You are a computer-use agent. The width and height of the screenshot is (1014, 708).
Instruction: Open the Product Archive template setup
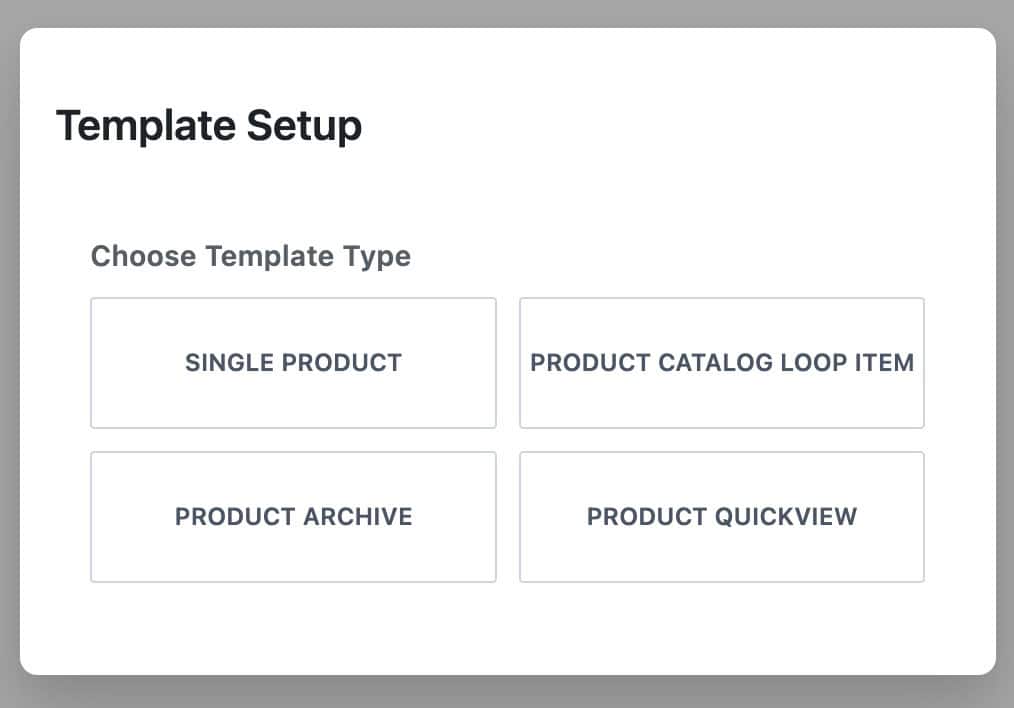point(293,517)
